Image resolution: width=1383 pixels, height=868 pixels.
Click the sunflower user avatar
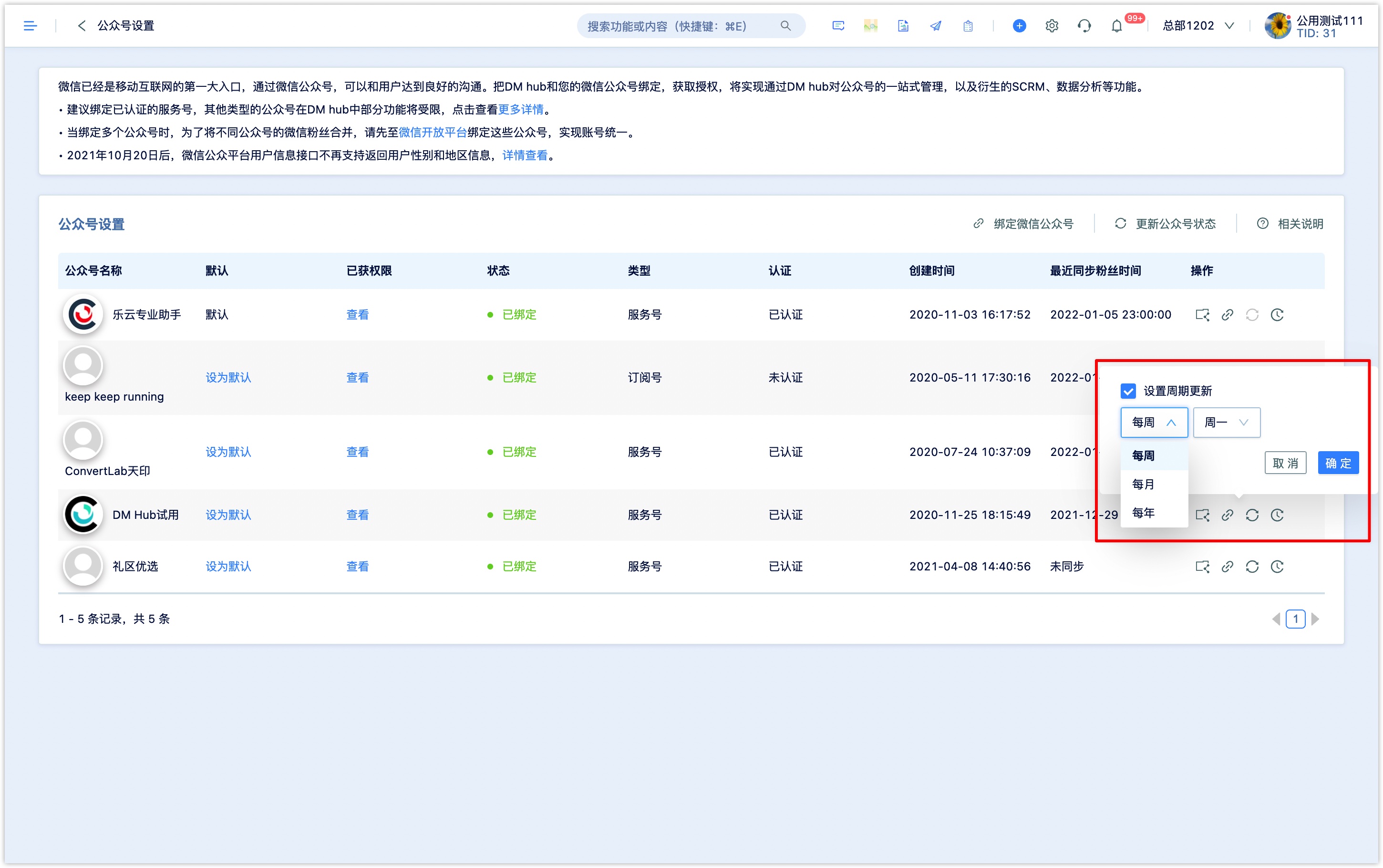coord(1278,26)
